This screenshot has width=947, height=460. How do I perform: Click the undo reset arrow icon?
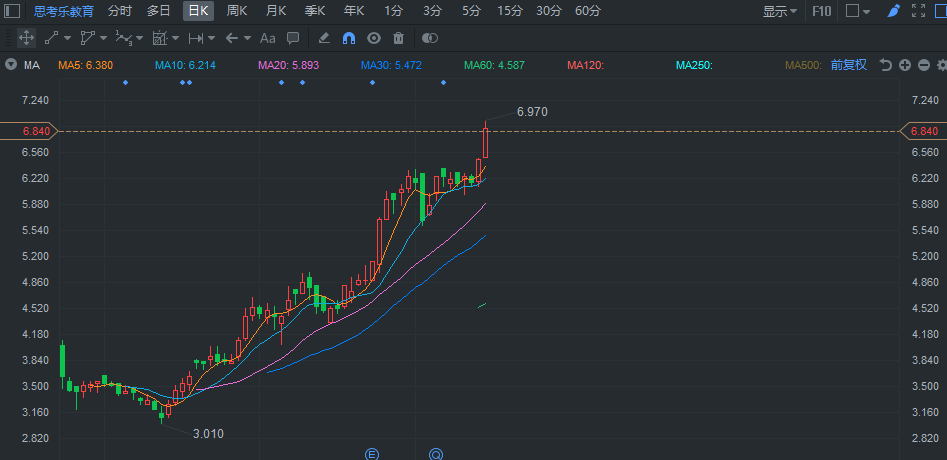tap(885, 65)
